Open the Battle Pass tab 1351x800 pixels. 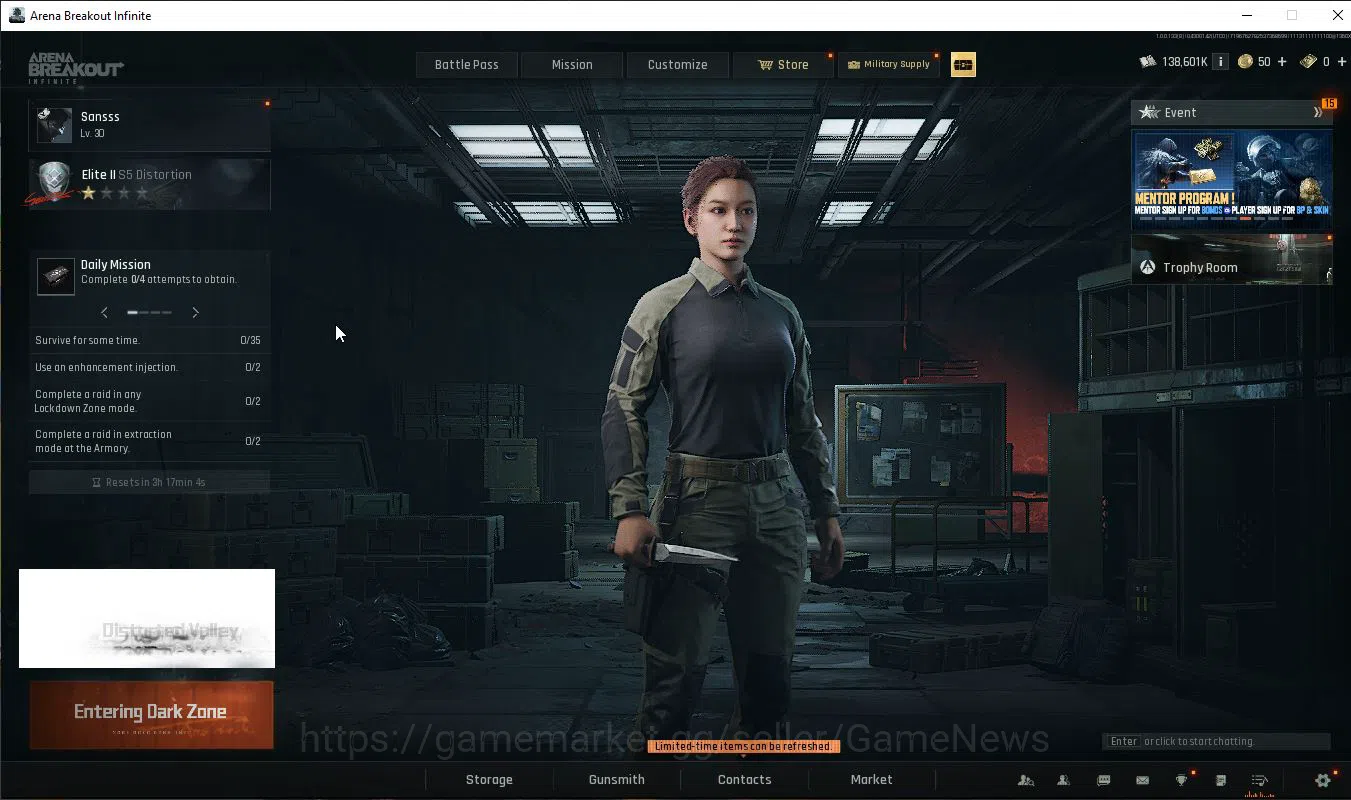click(466, 65)
